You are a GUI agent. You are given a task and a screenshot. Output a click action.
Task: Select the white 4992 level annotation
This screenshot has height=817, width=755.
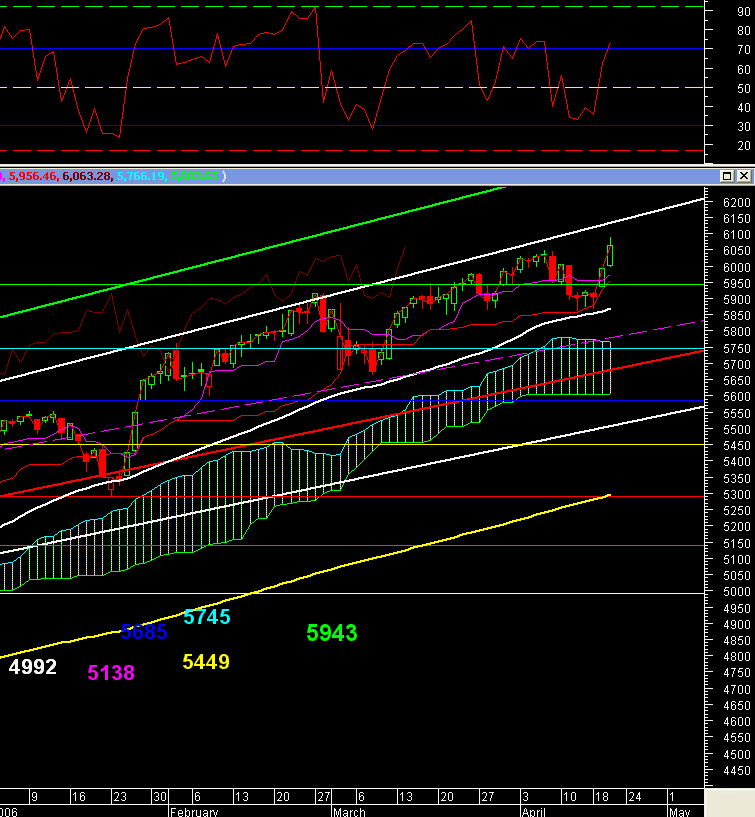pyautogui.click(x=32, y=666)
